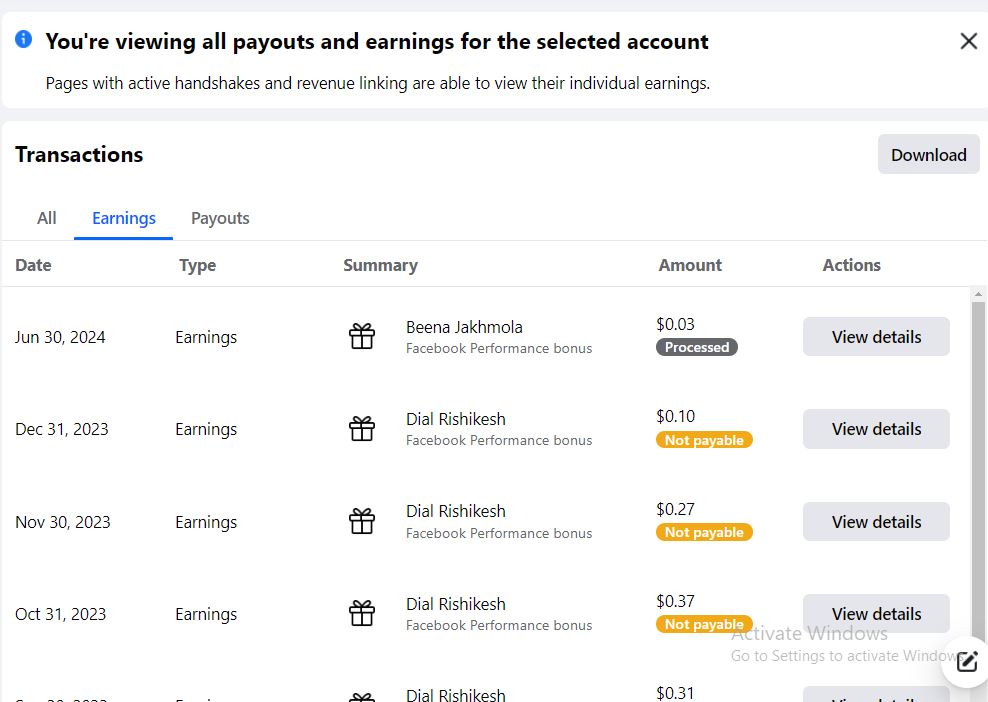Image resolution: width=988 pixels, height=702 pixels.
Task: Click gift icon for Dec 31, 2023 earning
Action: pos(362,429)
